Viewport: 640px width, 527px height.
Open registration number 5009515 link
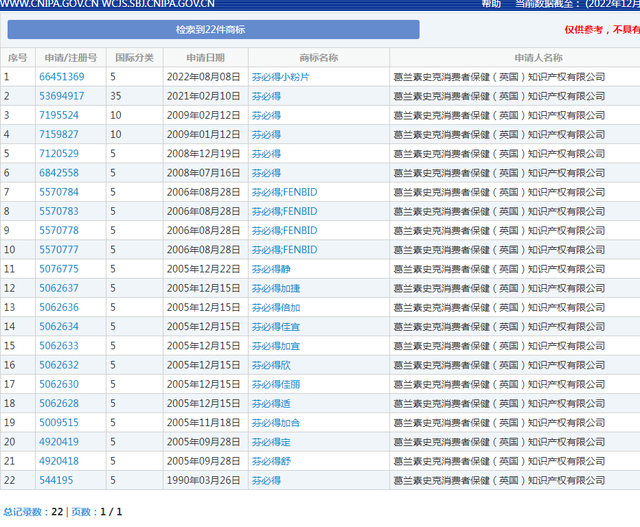click(59, 422)
